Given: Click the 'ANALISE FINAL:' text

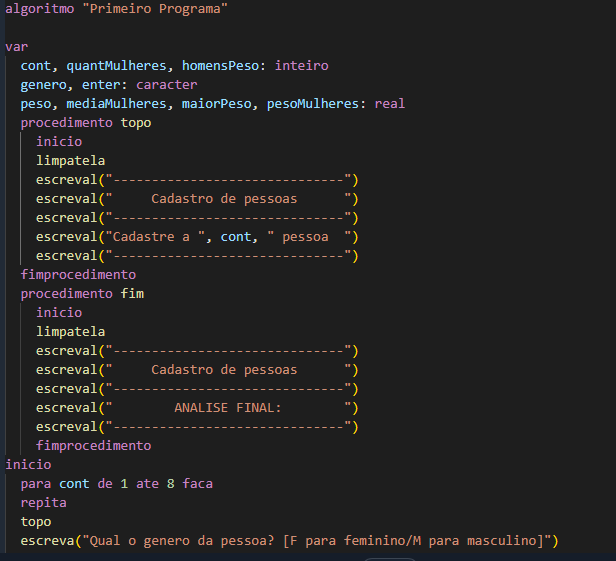Looking at the screenshot, I should coord(228,408).
